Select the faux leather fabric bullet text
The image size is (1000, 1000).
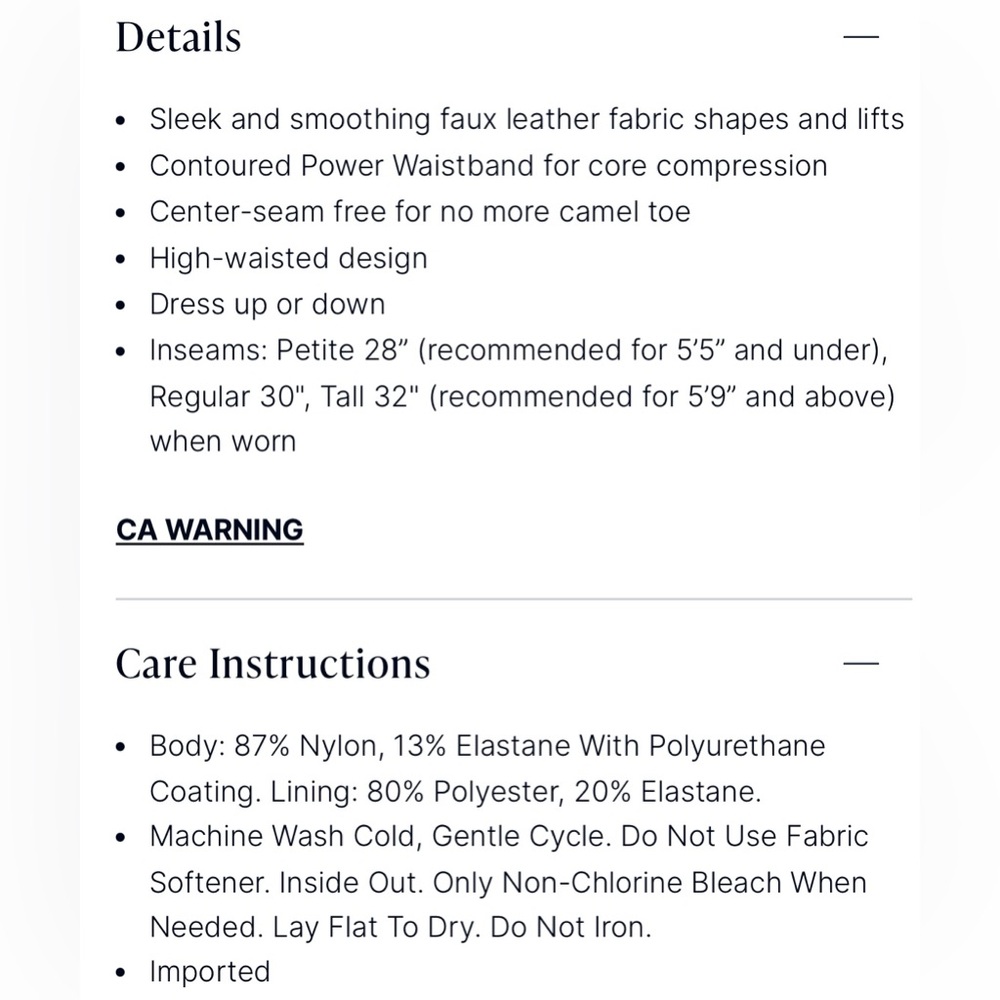[x=527, y=119]
